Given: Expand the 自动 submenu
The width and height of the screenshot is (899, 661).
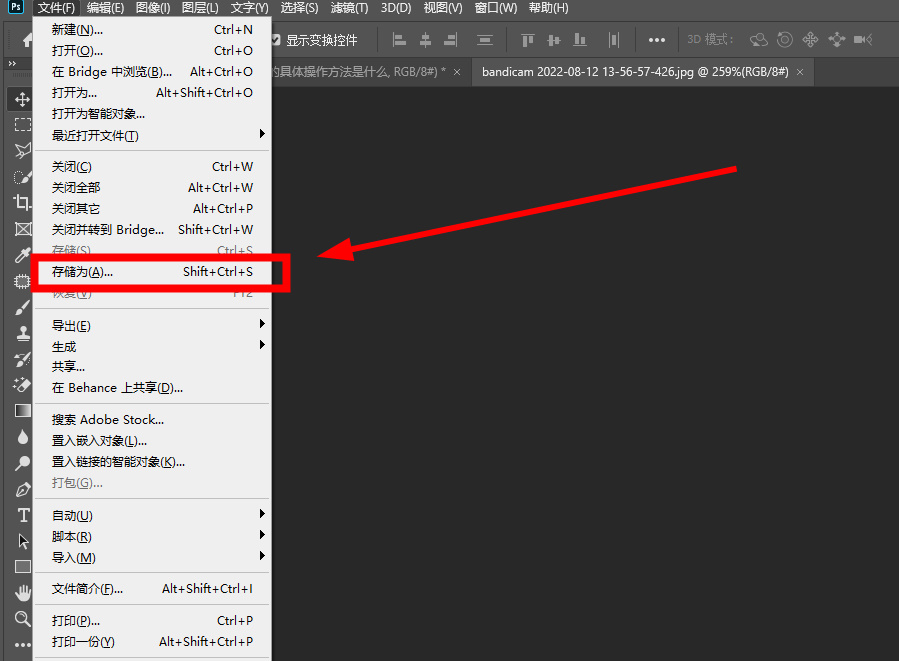Looking at the screenshot, I should point(150,516).
